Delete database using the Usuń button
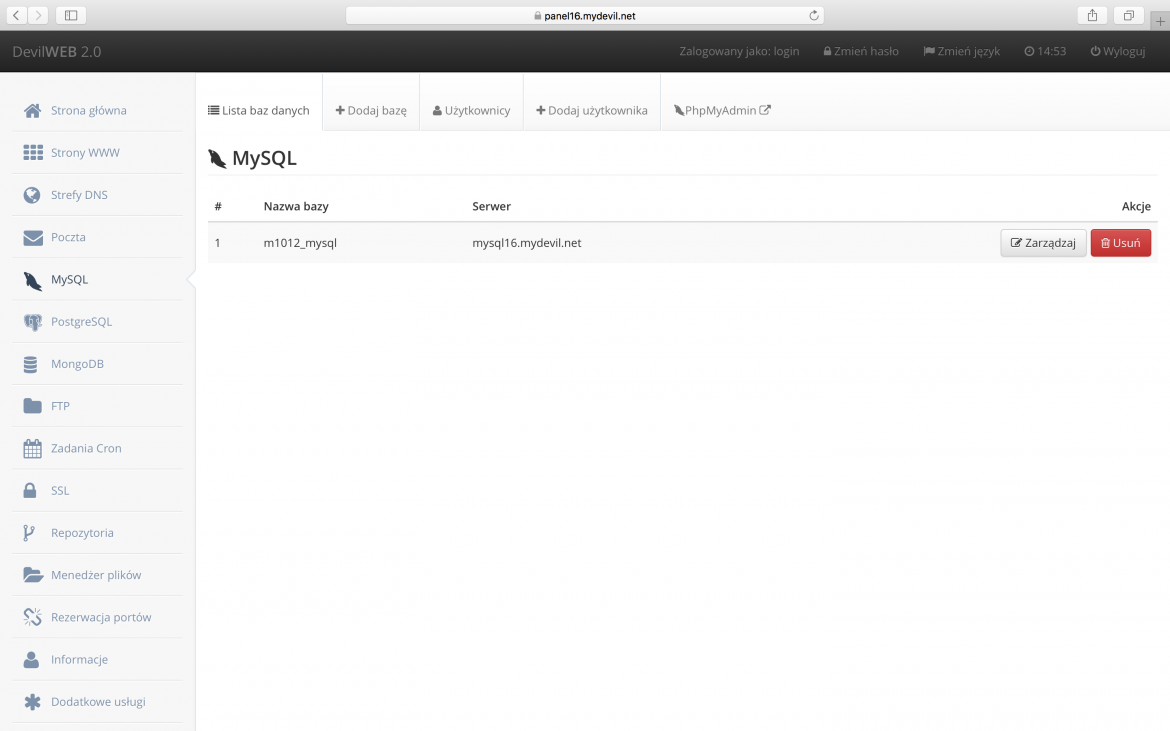Screen dimensions: 1170x731 click(1120, 242)
